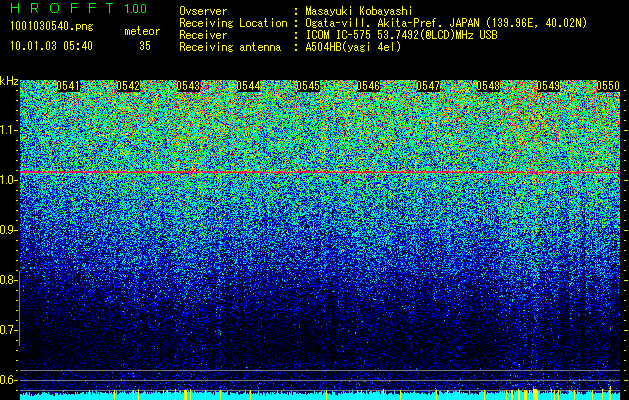Click the 0541 time marker
The height and width of the screenshot is (400, 629).
tap(68, 86)
